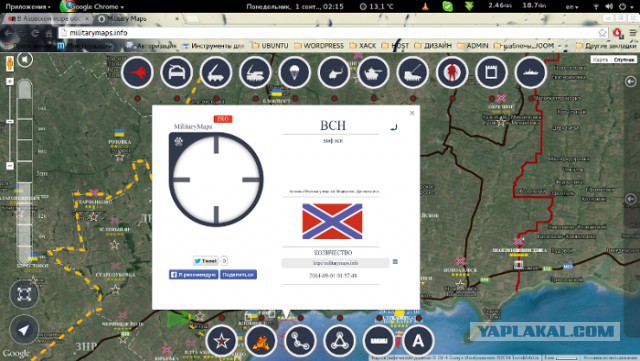The image size is (640, 361).
Task: Click the Novorossiya flag image in popup
Action: [x=332, y=221]
